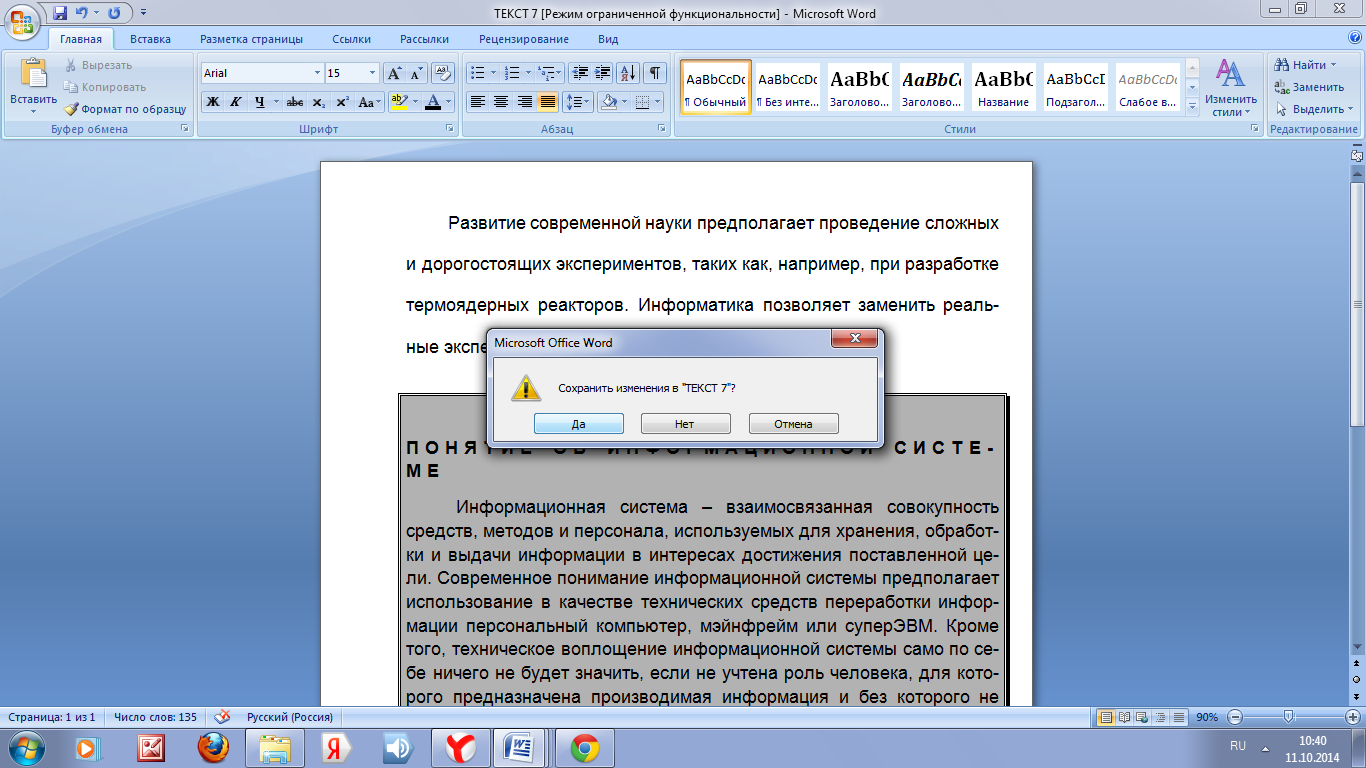The width and height of the screenshot is (1366, 768).
Task: Click Undo icon in Quick Access toolbar
Action: (82, 13)
